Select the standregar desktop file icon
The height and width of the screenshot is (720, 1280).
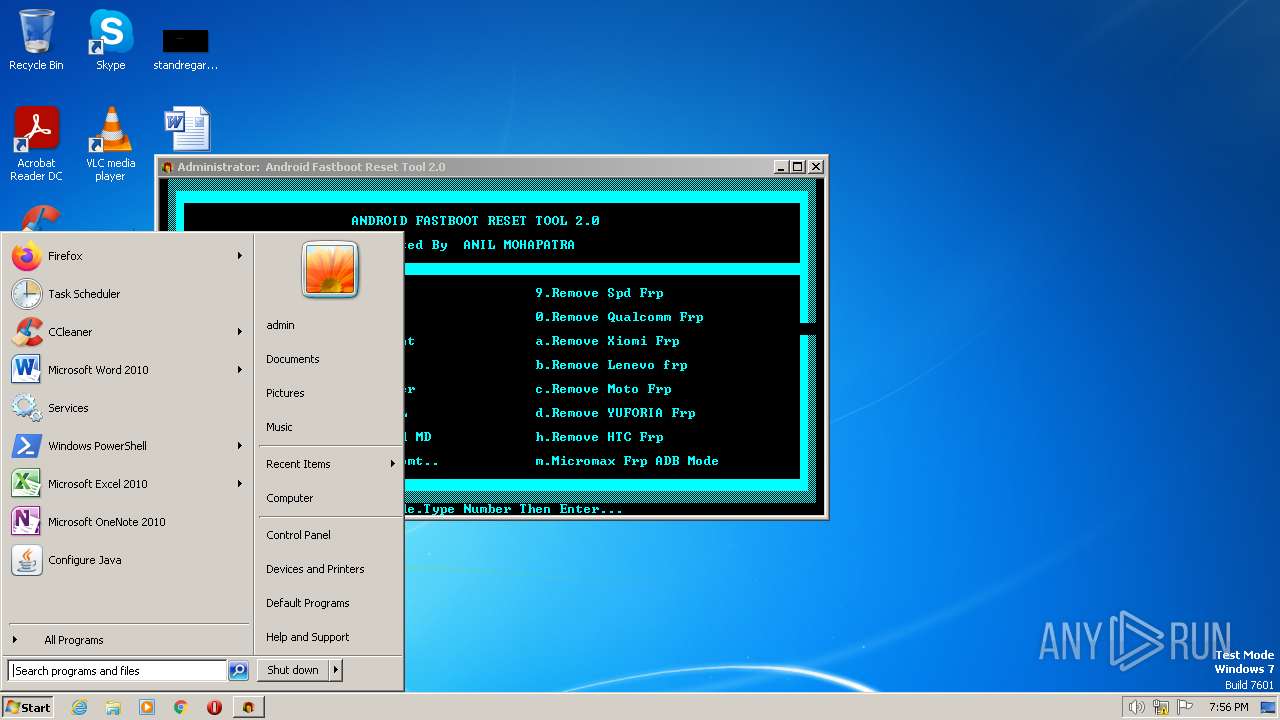pos(185,48)
